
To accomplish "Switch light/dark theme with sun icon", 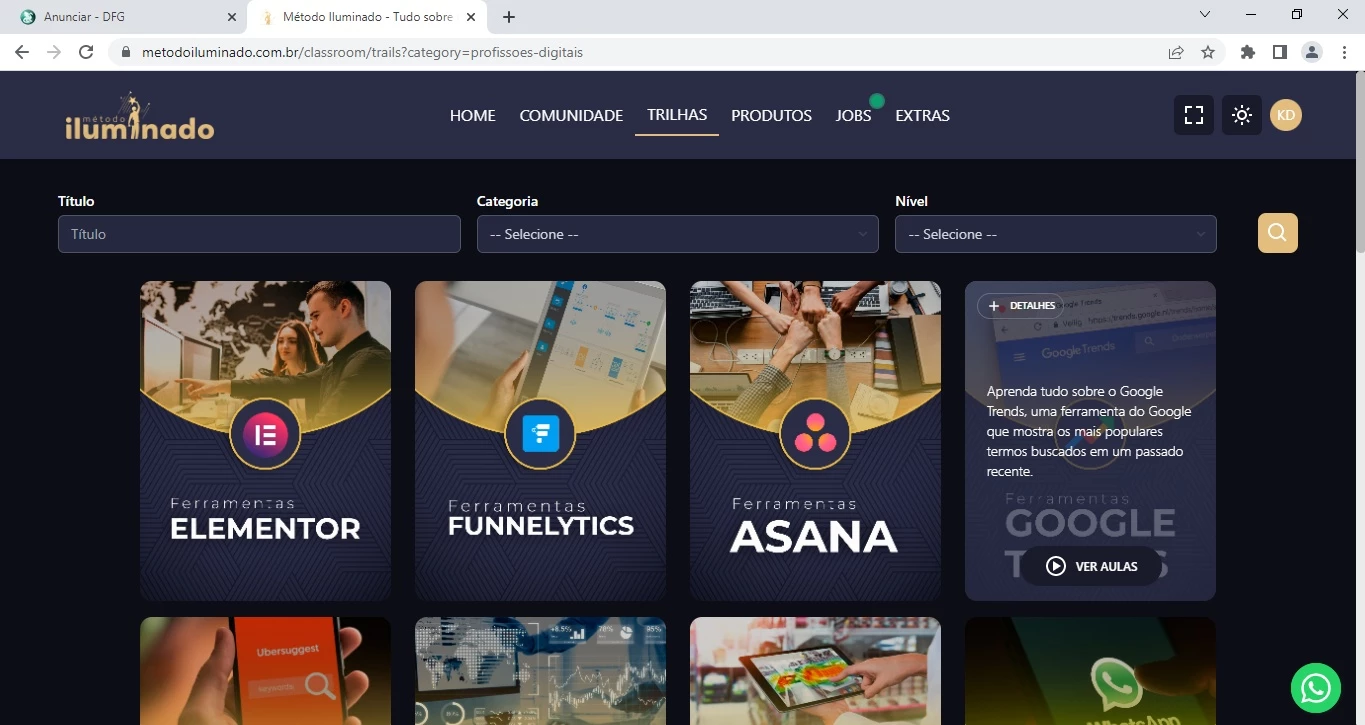I will coord(1242,115).
